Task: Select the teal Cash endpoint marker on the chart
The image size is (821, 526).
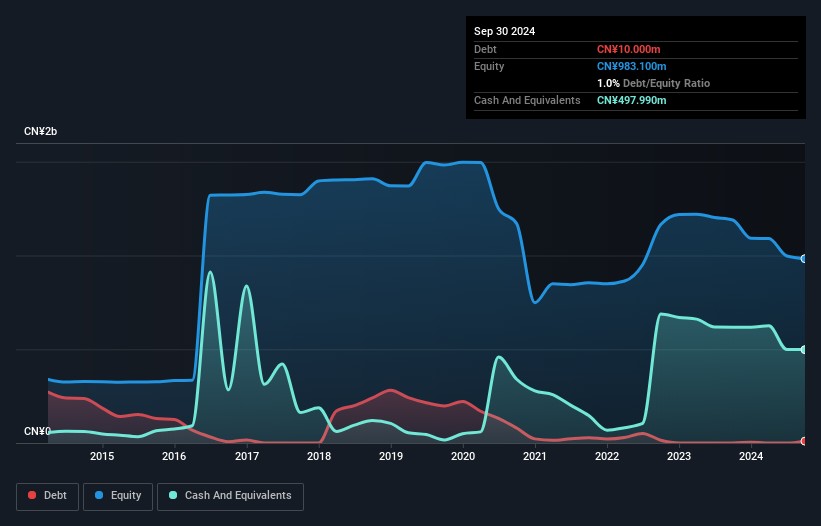Action: [804, 349]
